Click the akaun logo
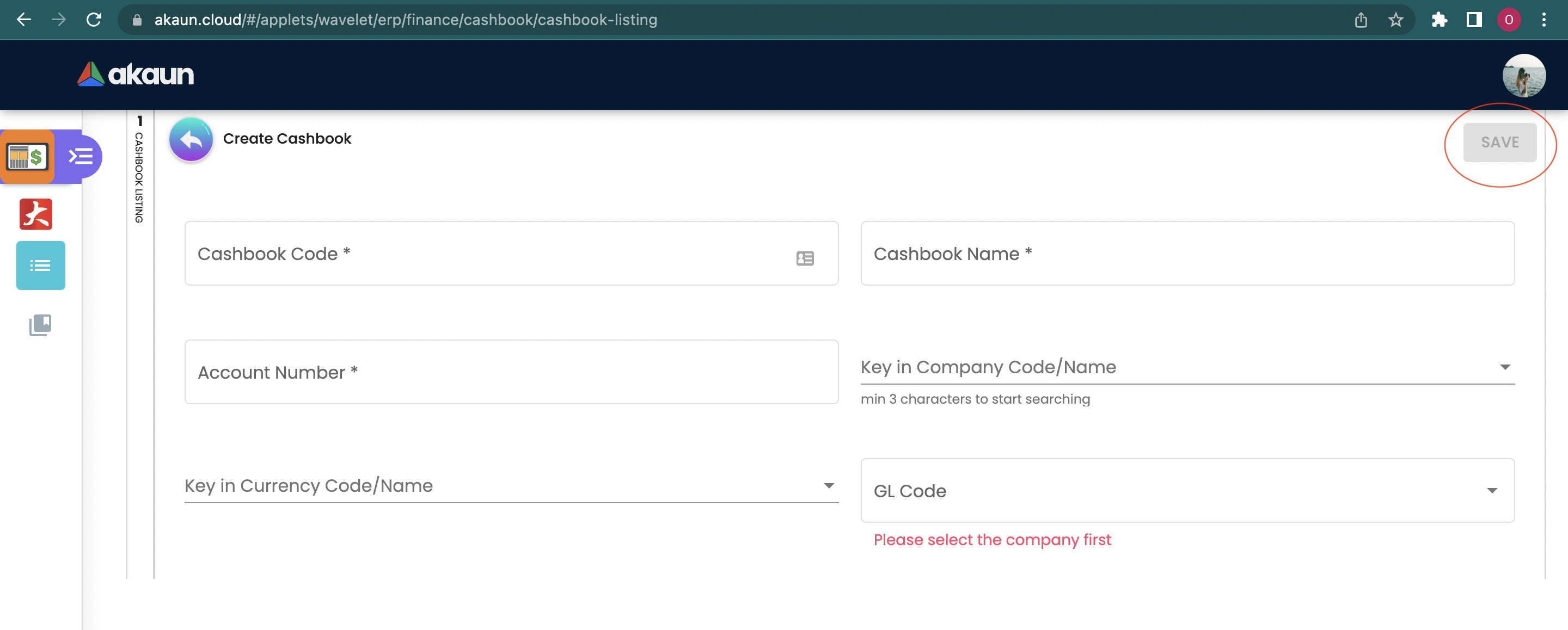1568x630 pixels. click(136, 74)
